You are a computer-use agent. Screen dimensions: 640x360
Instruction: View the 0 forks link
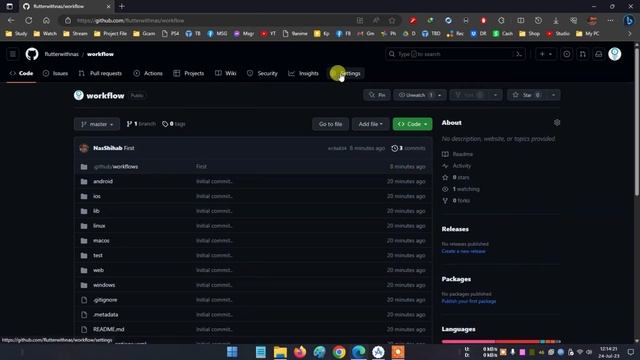tap(456, 200)
